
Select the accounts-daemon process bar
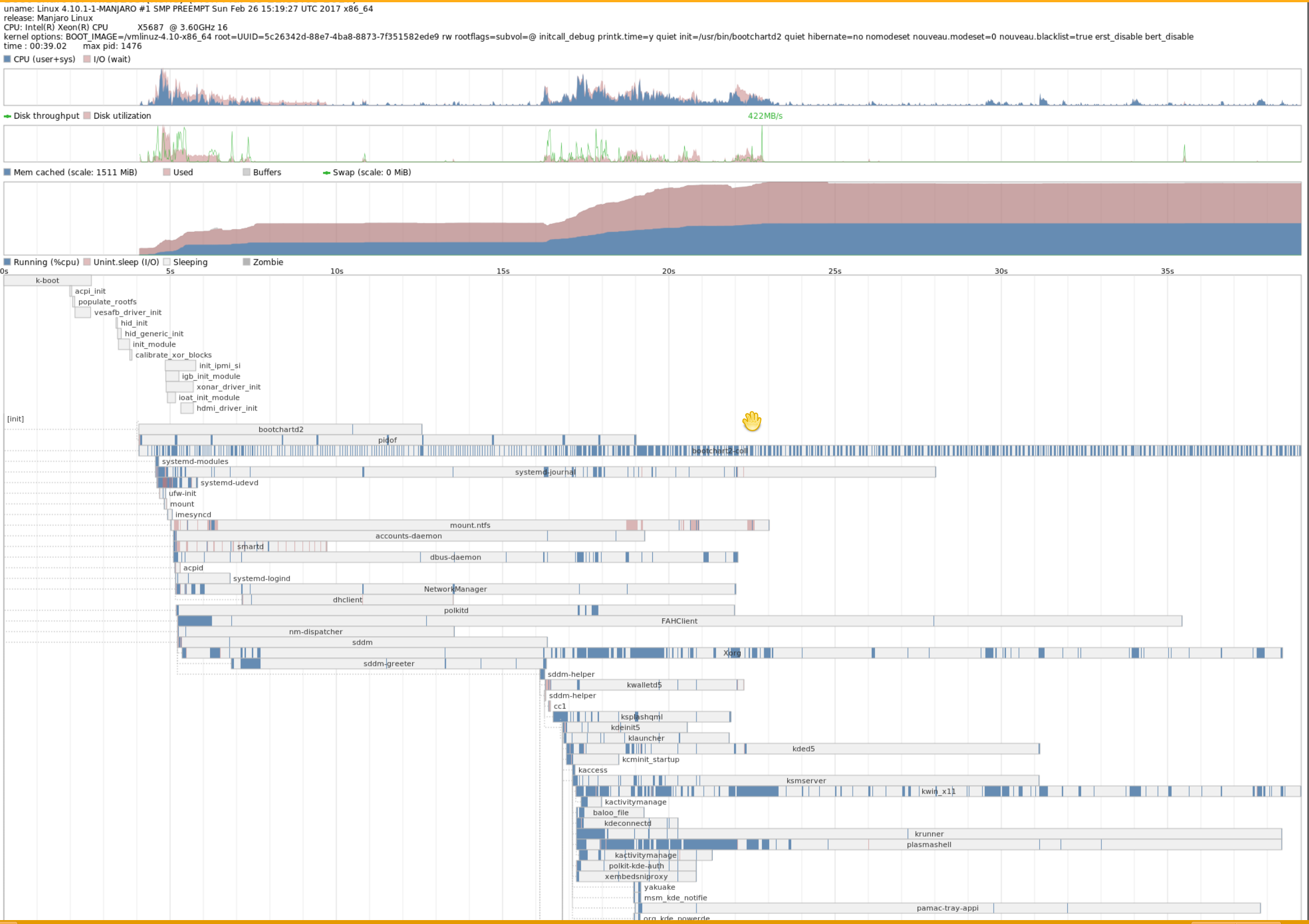[409, 536]
